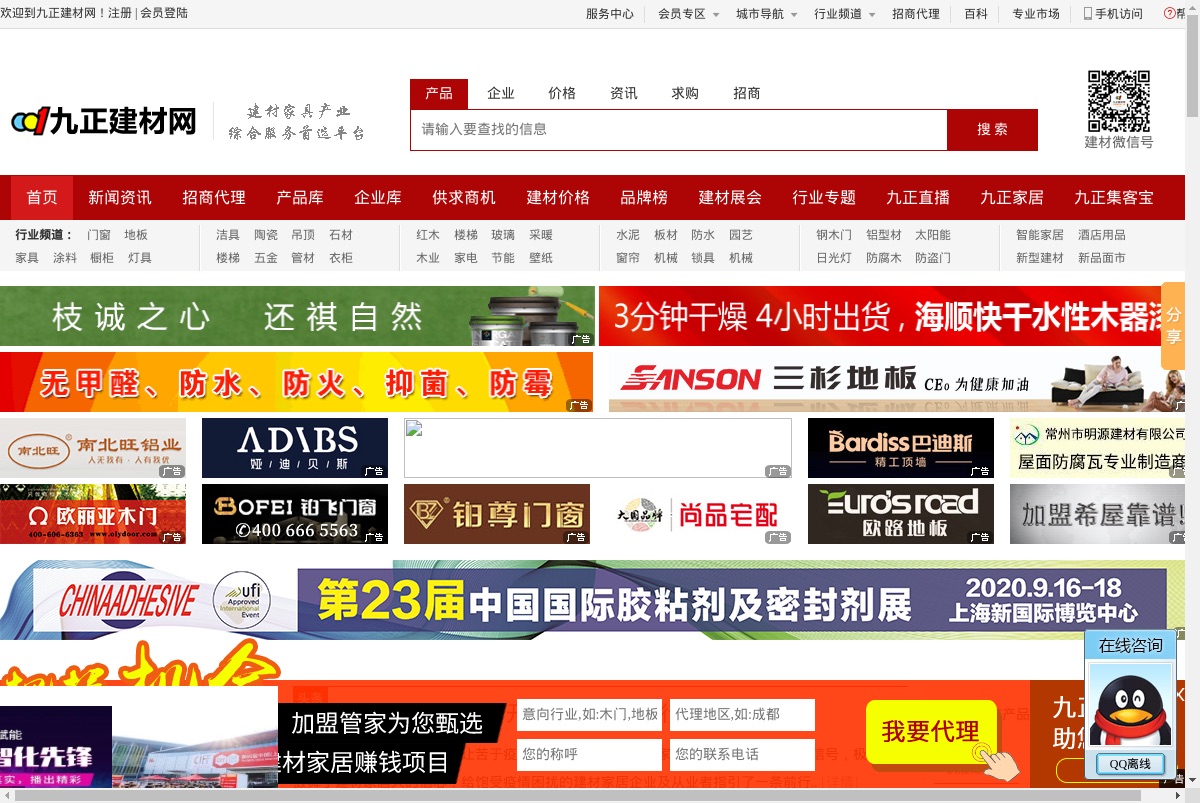Select the 产品 search tab
Image resolution: width=1200 pixels, height=803 pixels.
(439, 93)
